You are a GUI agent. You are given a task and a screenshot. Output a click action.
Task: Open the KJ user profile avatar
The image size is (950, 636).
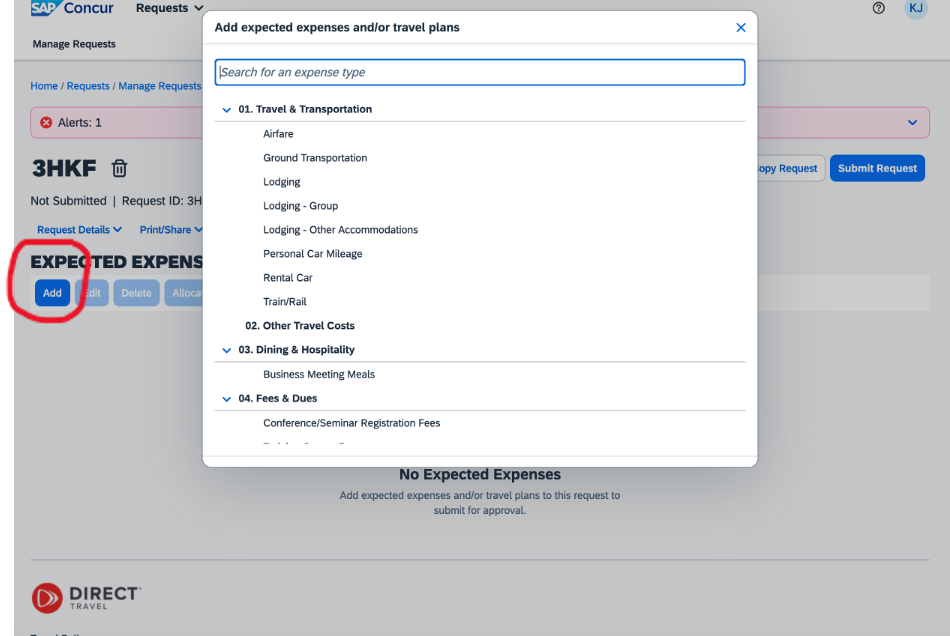915,8
